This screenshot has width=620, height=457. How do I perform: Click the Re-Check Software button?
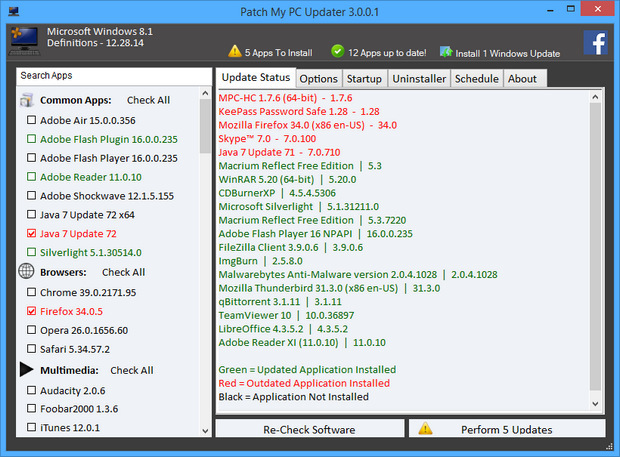[x=310, y=429]
